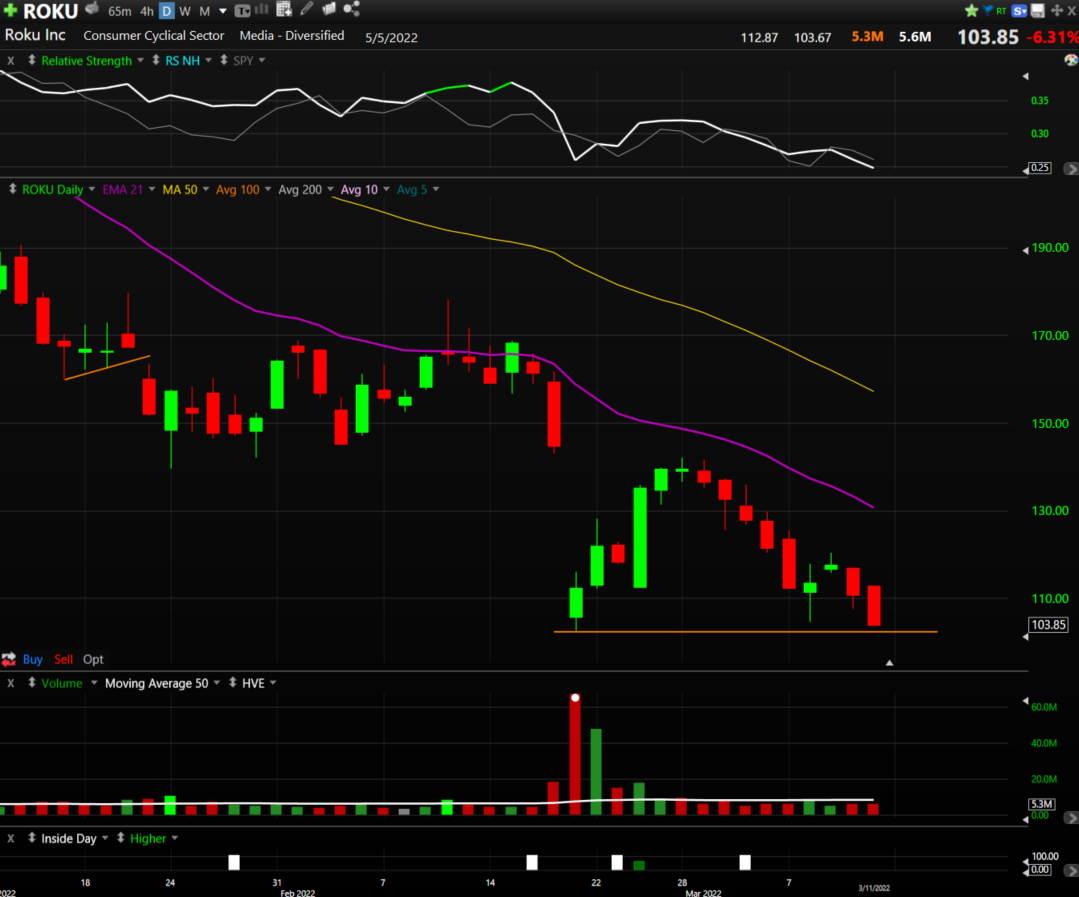Screen dimensions: 1079x897
Task: Open the ROKU Daily plot dropdown
Action: pos(92,188)
